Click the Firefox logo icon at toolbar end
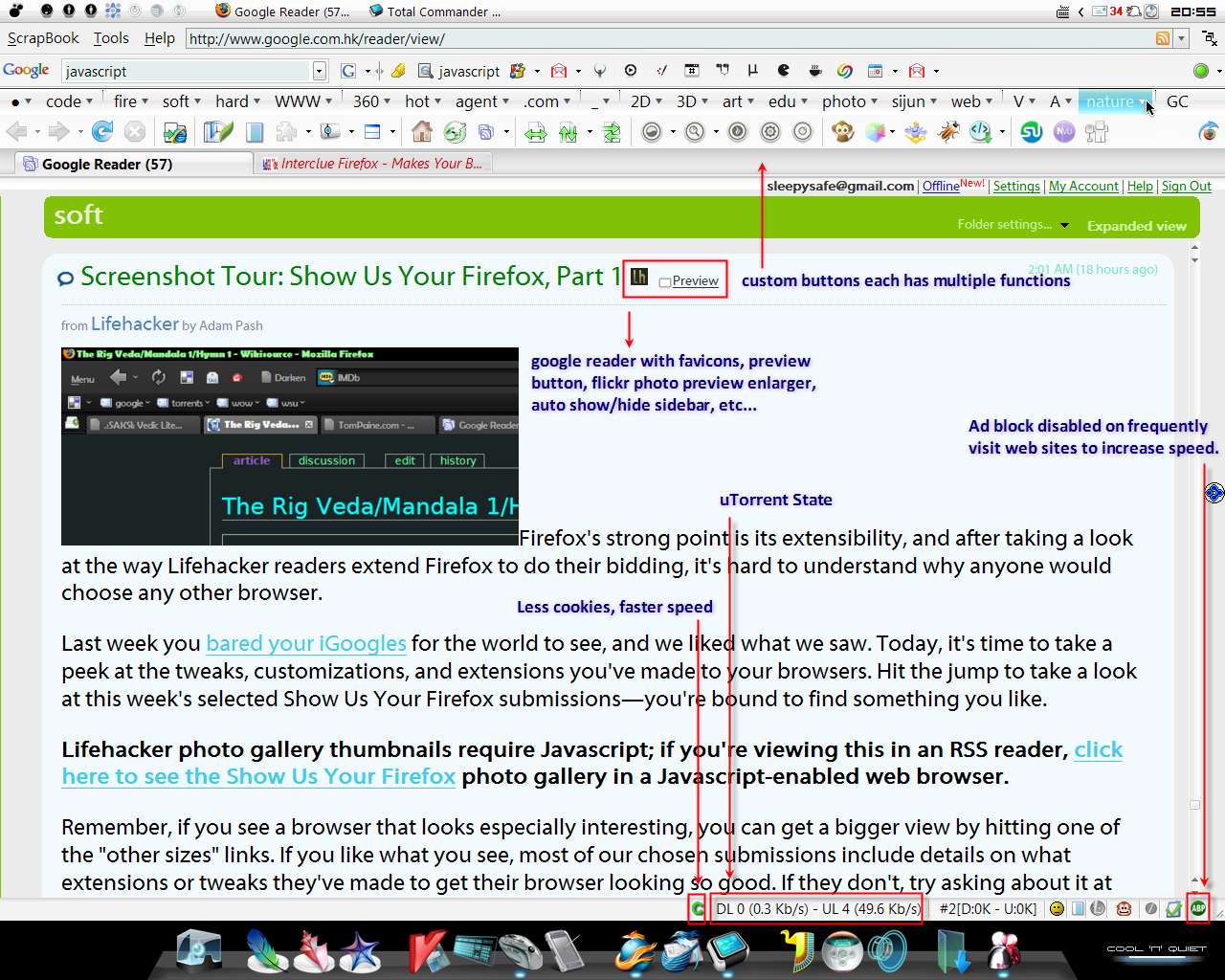1225x980 pixels. 1209,132
